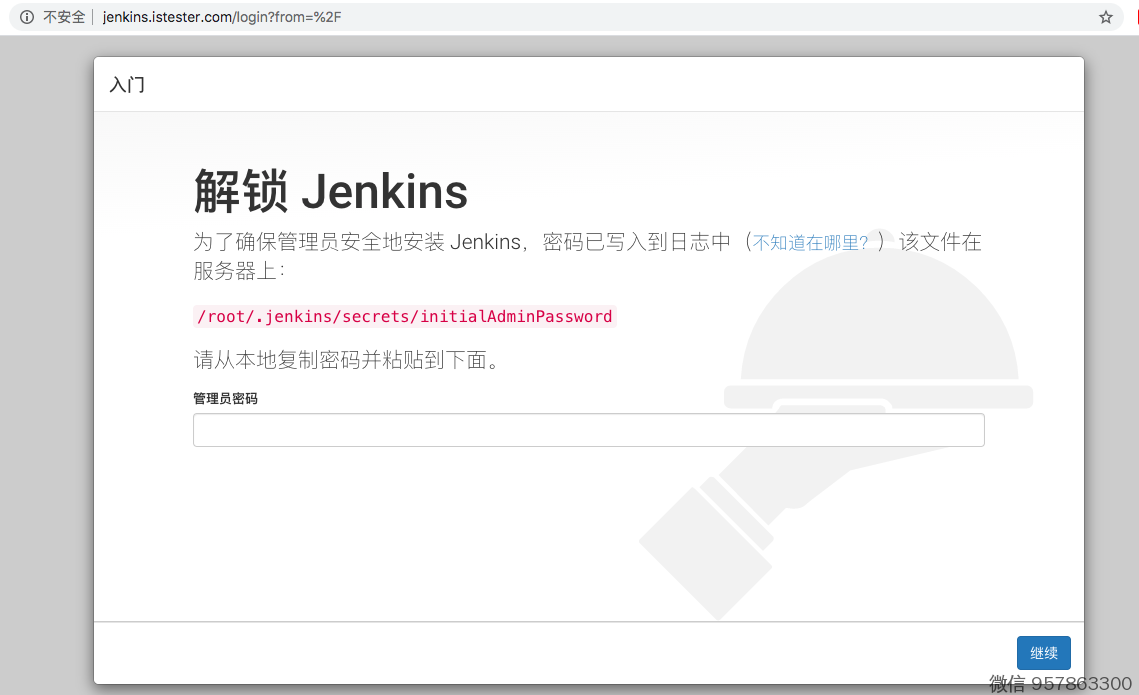Click the 解锁 Jenkins main heading
Image resolution: width=1139 pixels, height=695 pixels.
(x=330, y=191)
